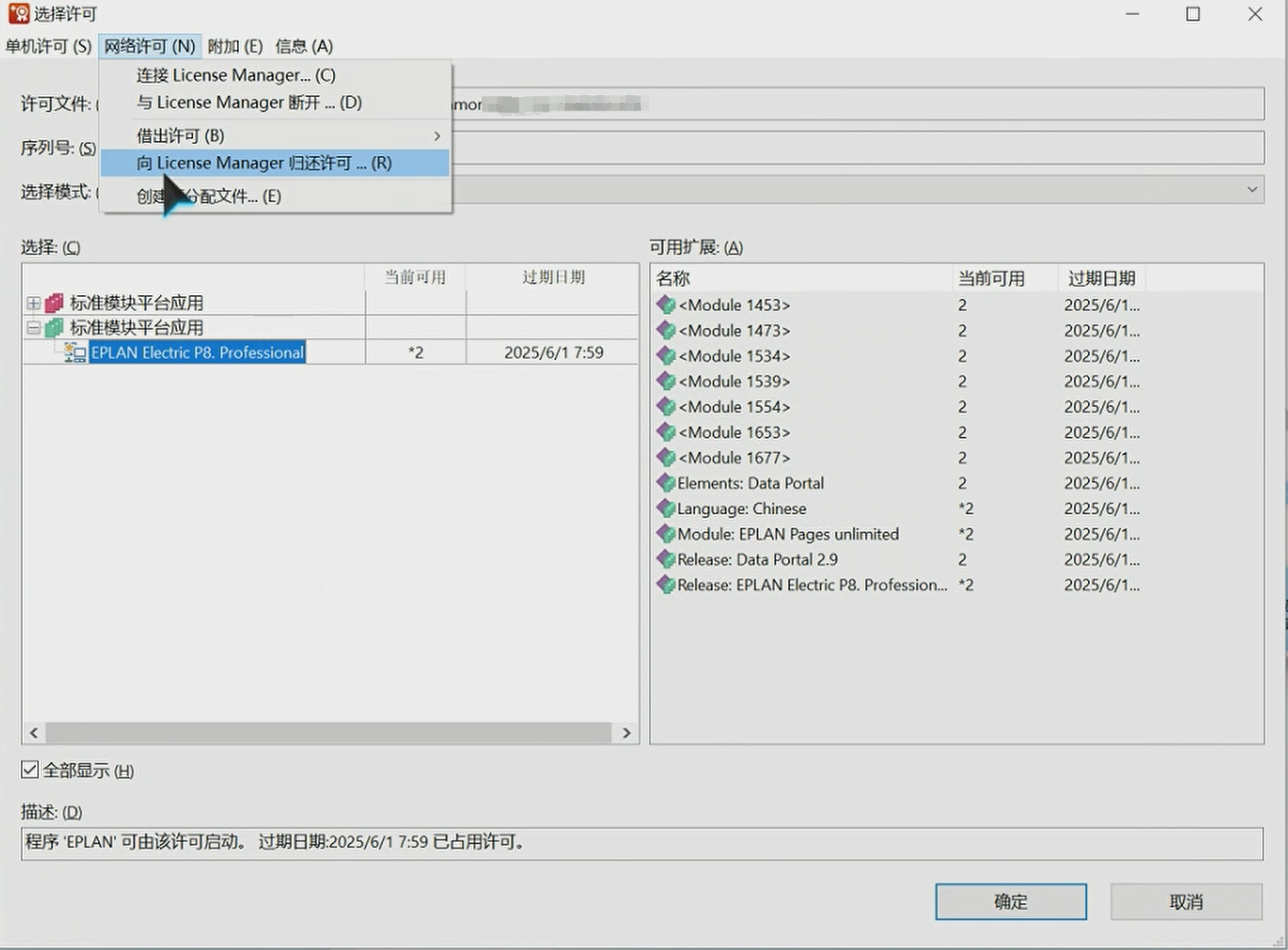The image size is (1288, 950).
Task: Click the 当前可用 header in extensions list
Action: (x=1005, y=278)
